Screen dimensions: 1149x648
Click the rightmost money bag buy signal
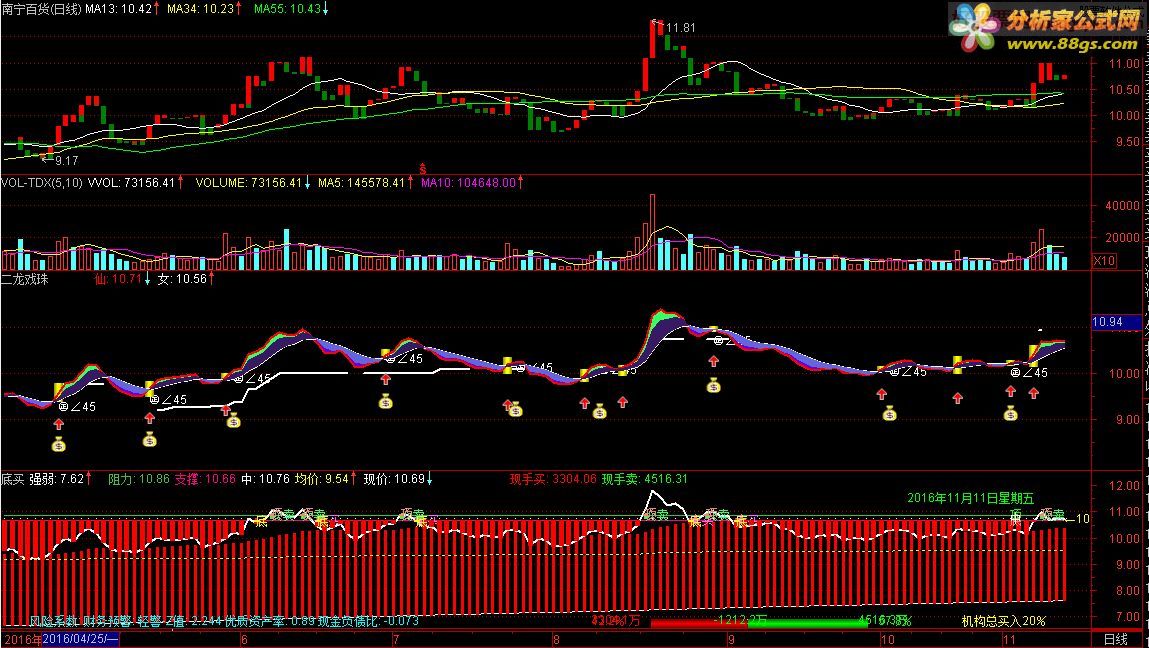click(x=1011, y=413)
